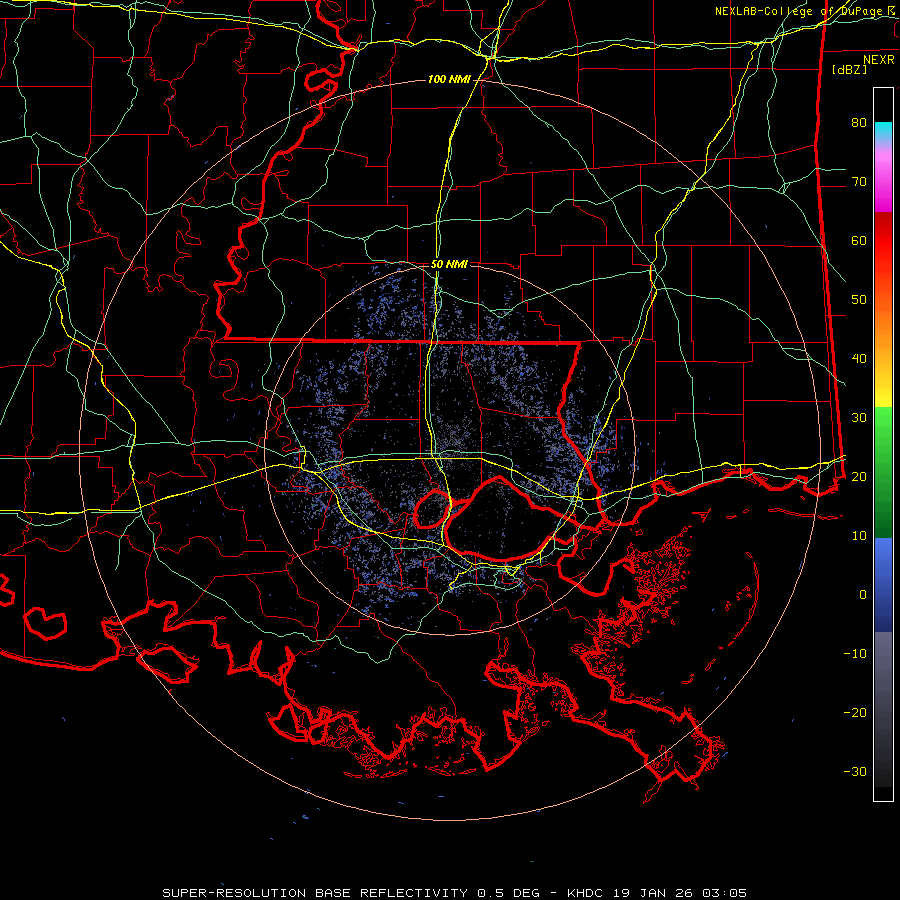Screen dimensions: 900x900
Task: Click the gray negative dBZ color bar segment
Action: click(x=883, y=709)
